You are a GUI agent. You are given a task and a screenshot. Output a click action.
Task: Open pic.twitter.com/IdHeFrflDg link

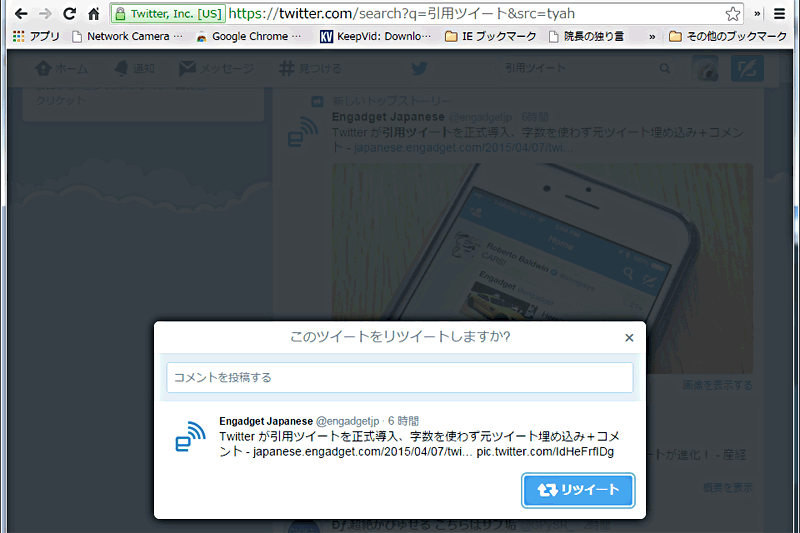tap(545, 452)
